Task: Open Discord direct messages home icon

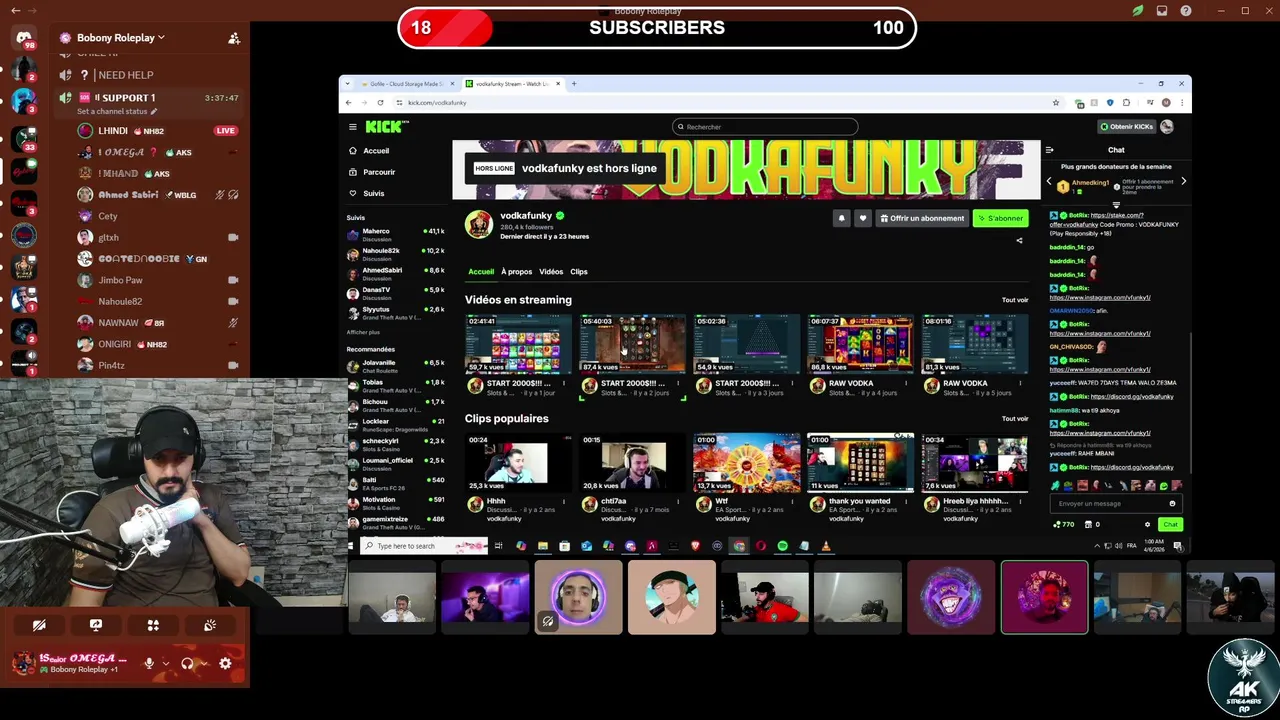Action: click(x=24, y=38)
